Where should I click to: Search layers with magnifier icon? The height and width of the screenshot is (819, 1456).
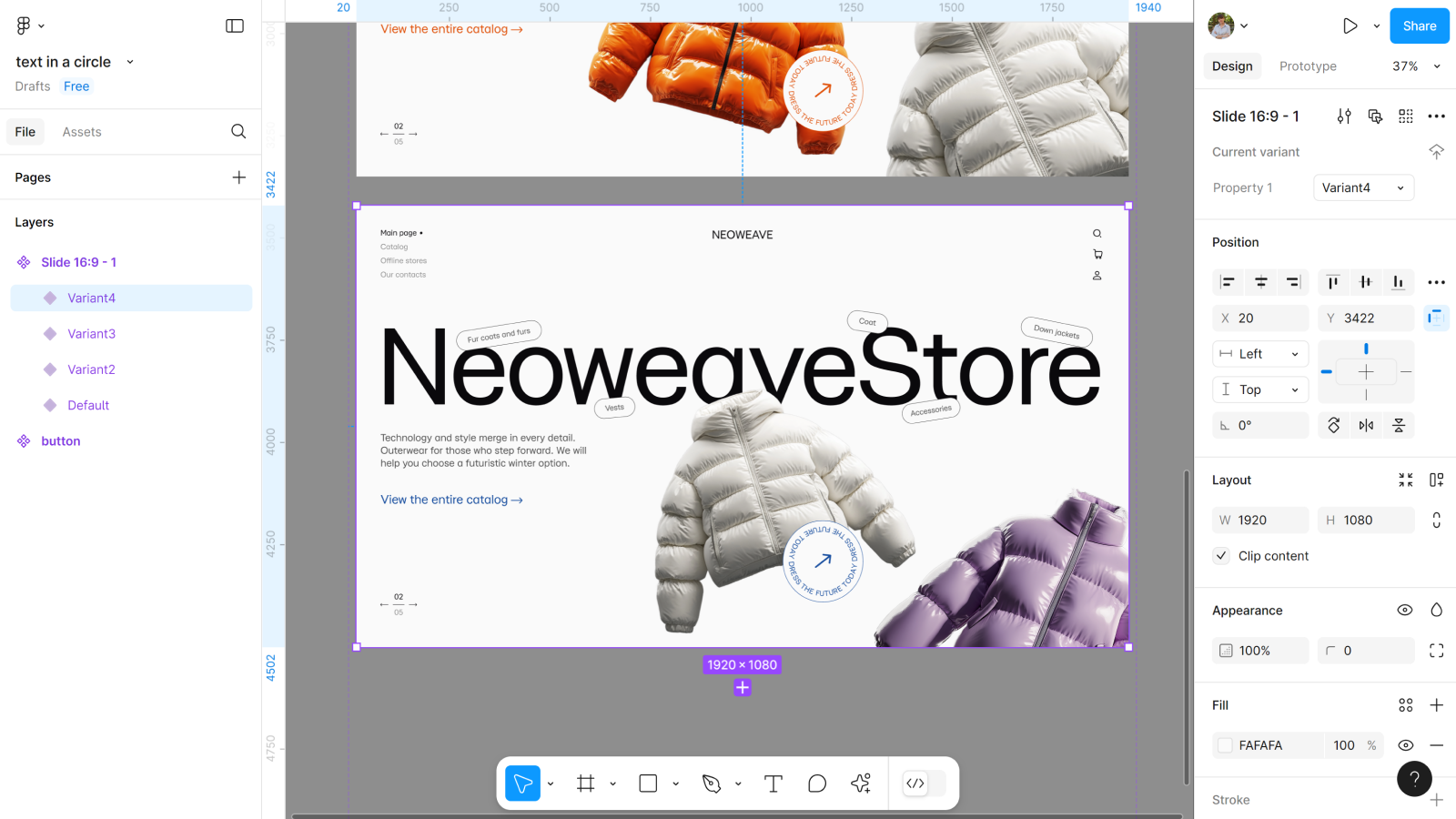click(238, 132)
